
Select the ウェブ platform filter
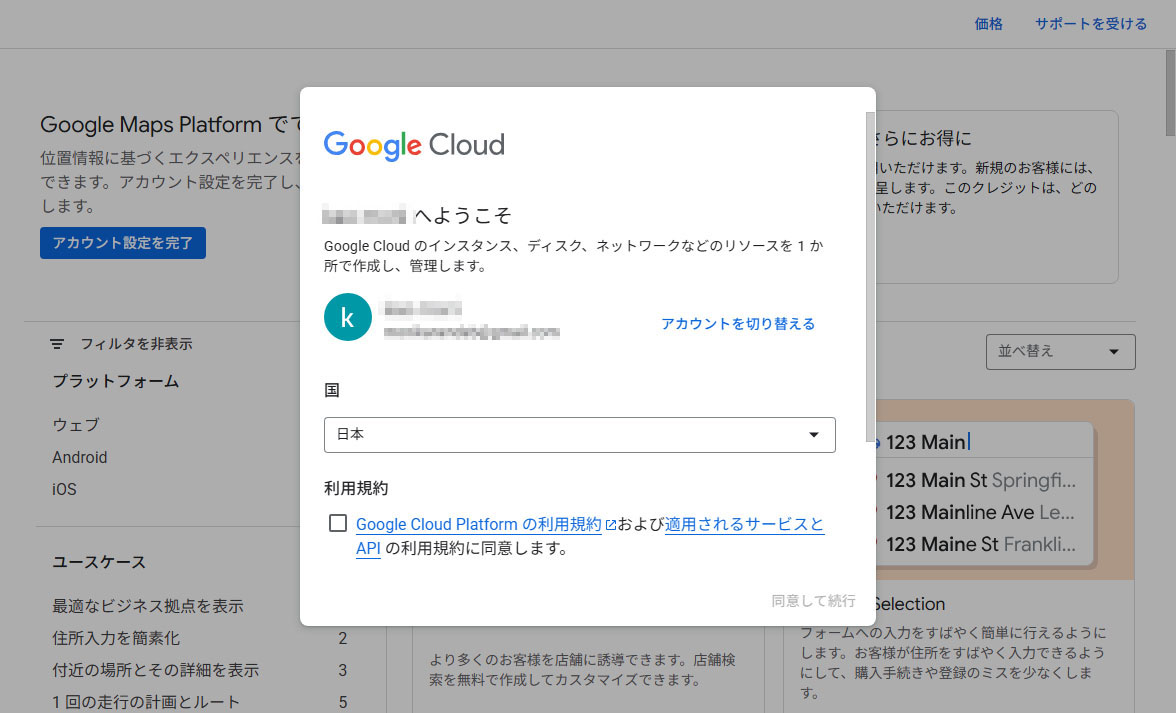(76, 425)
